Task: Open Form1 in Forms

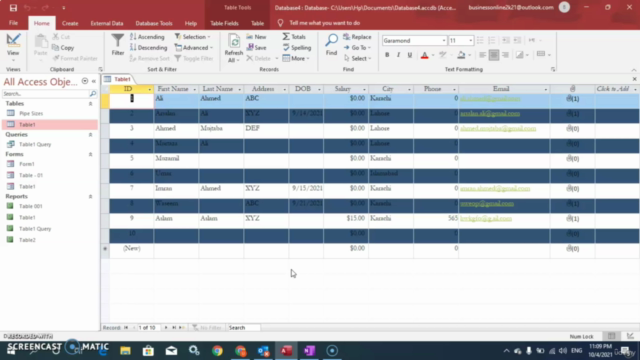Action: point(27,164)
